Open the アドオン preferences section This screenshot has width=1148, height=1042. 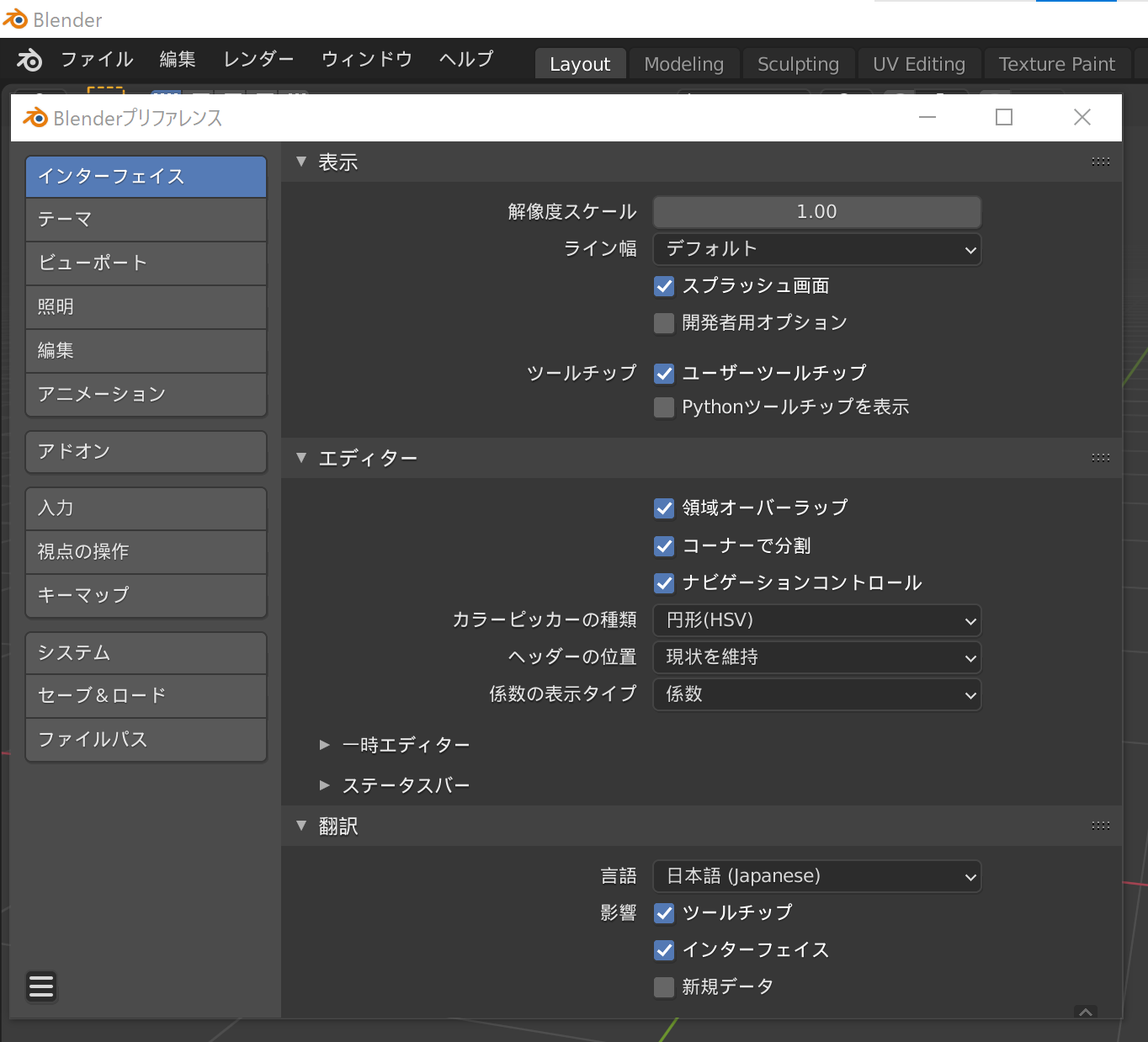(x=146, y=452)
